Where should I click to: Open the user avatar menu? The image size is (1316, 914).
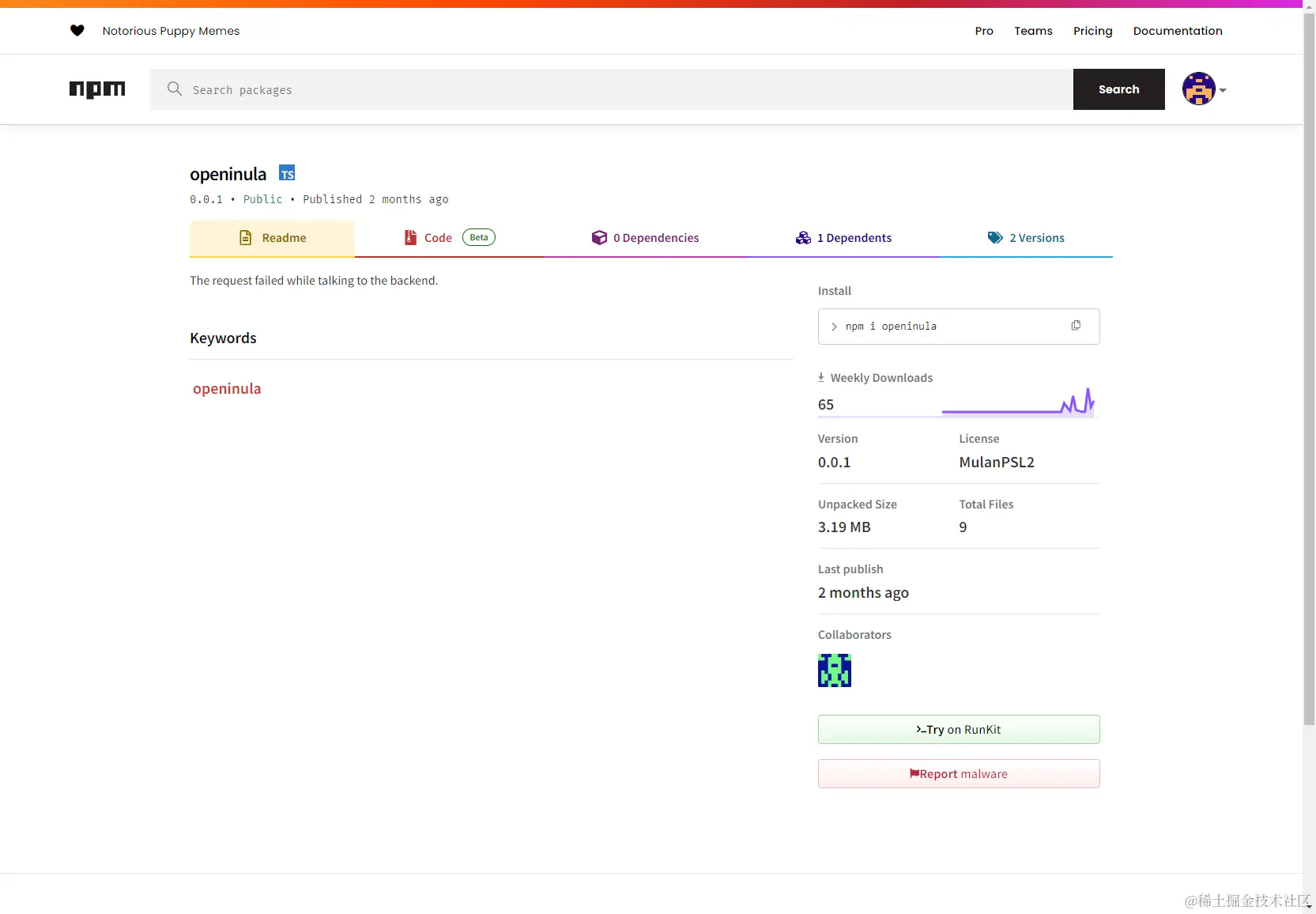coord(1198,89)
